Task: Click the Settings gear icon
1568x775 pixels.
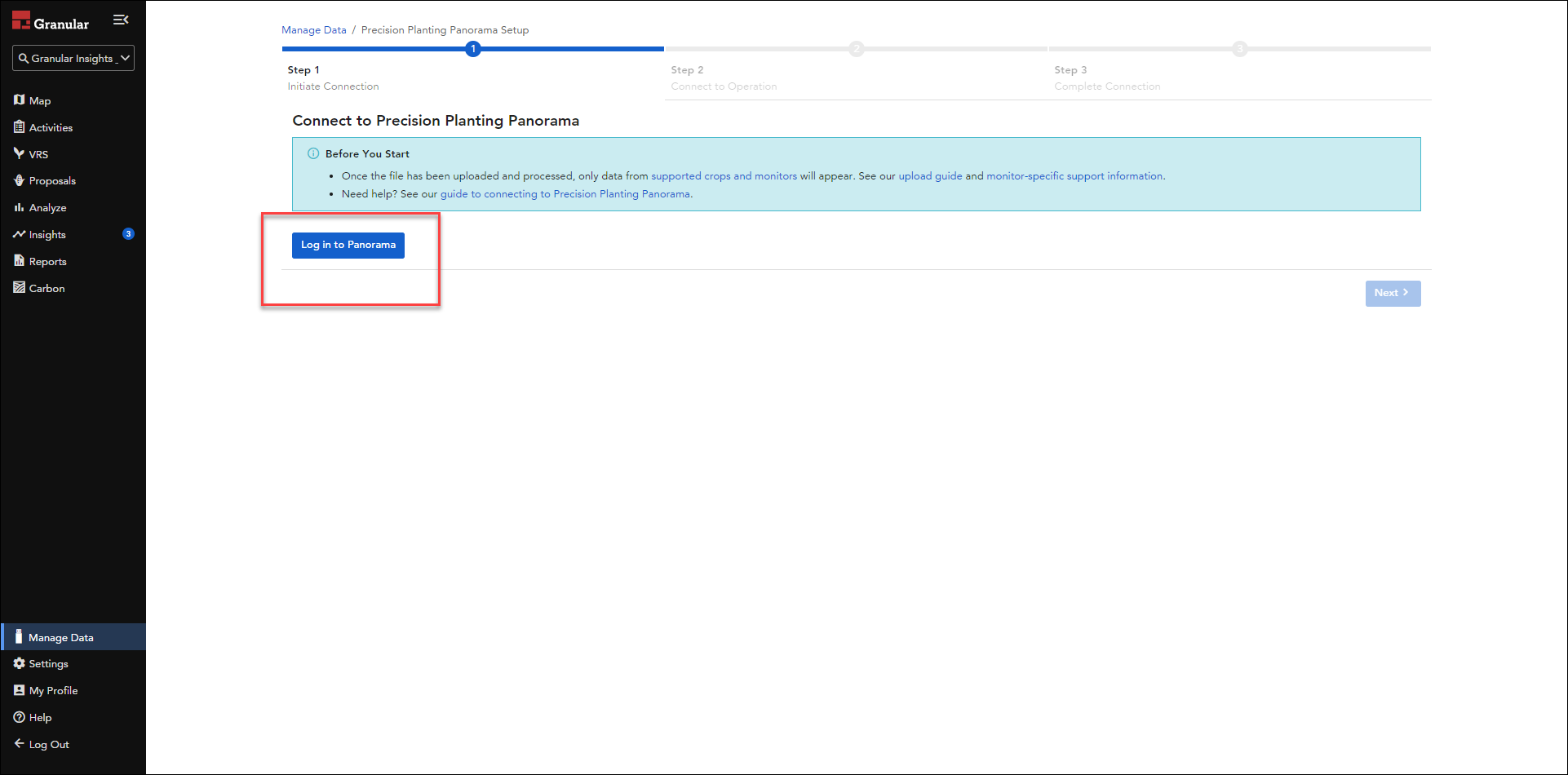Action: (19, 663)
